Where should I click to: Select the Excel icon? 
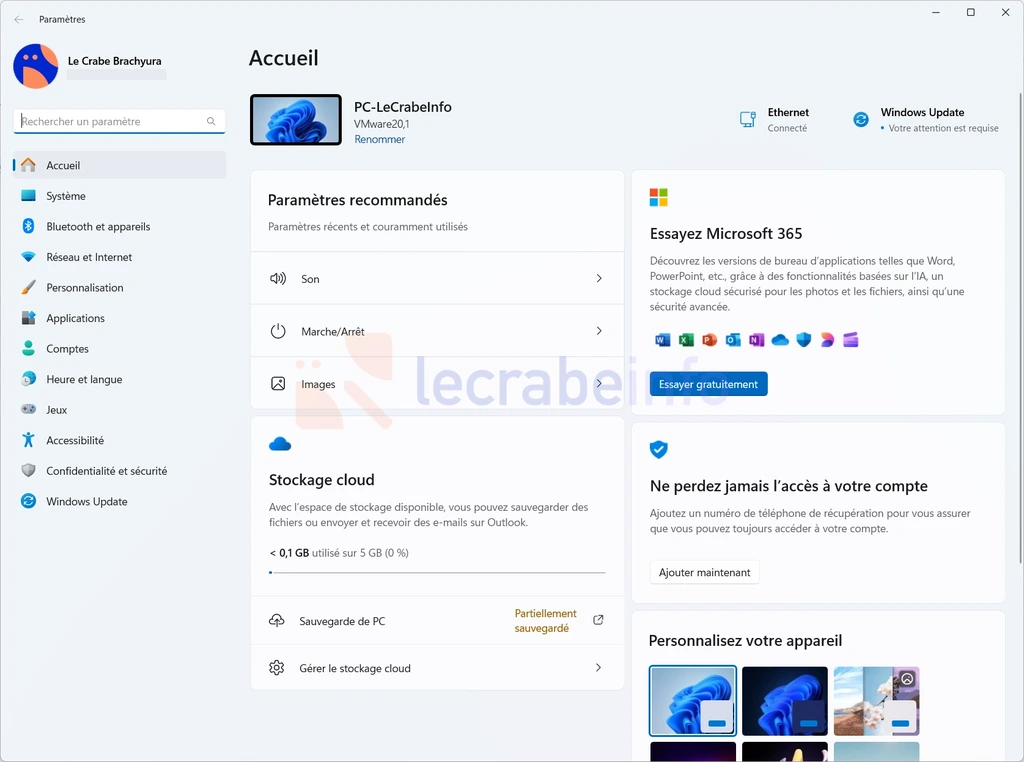(685, 340)
